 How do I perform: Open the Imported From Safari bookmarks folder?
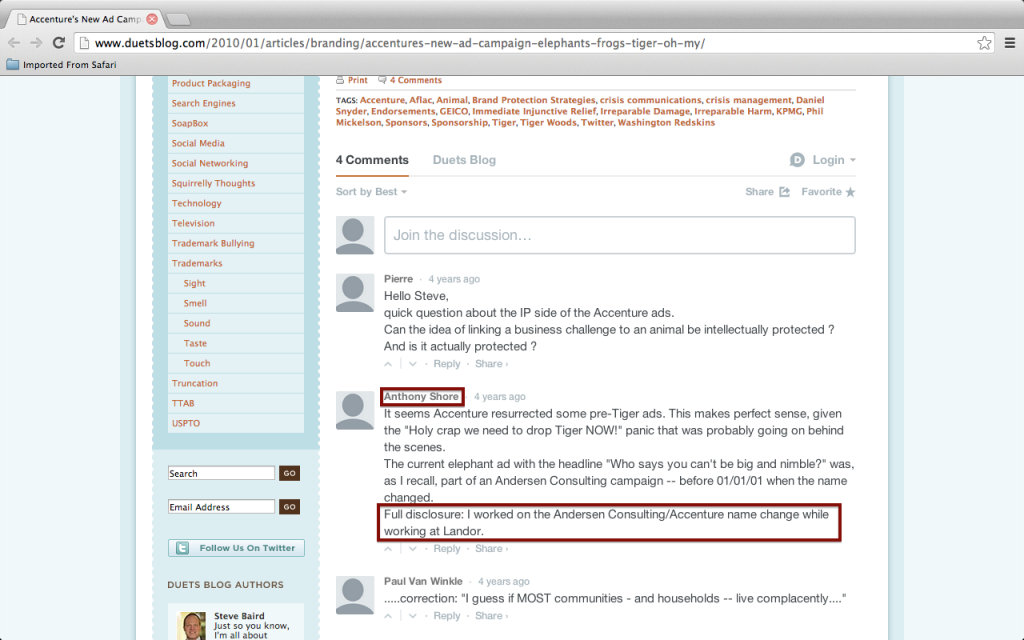(61, 65)
